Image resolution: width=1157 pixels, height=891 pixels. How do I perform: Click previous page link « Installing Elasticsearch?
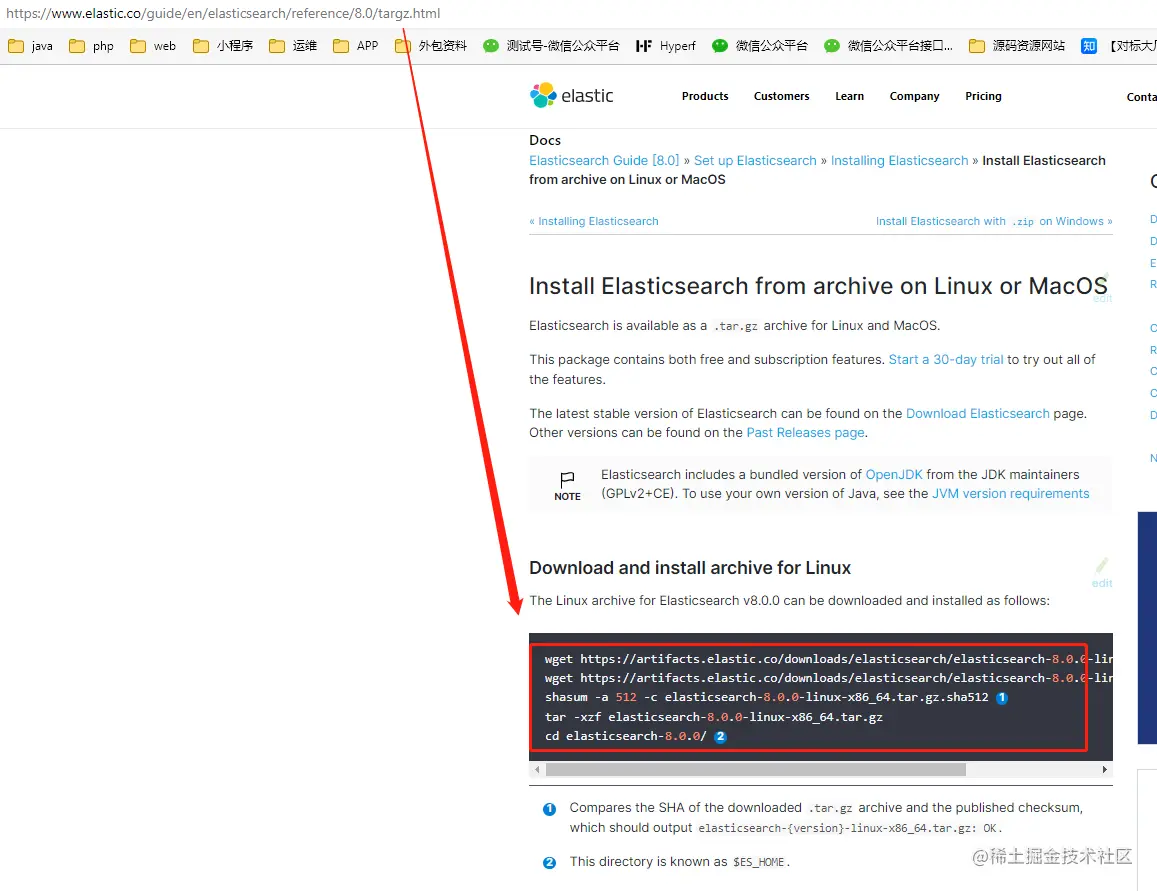594,221
